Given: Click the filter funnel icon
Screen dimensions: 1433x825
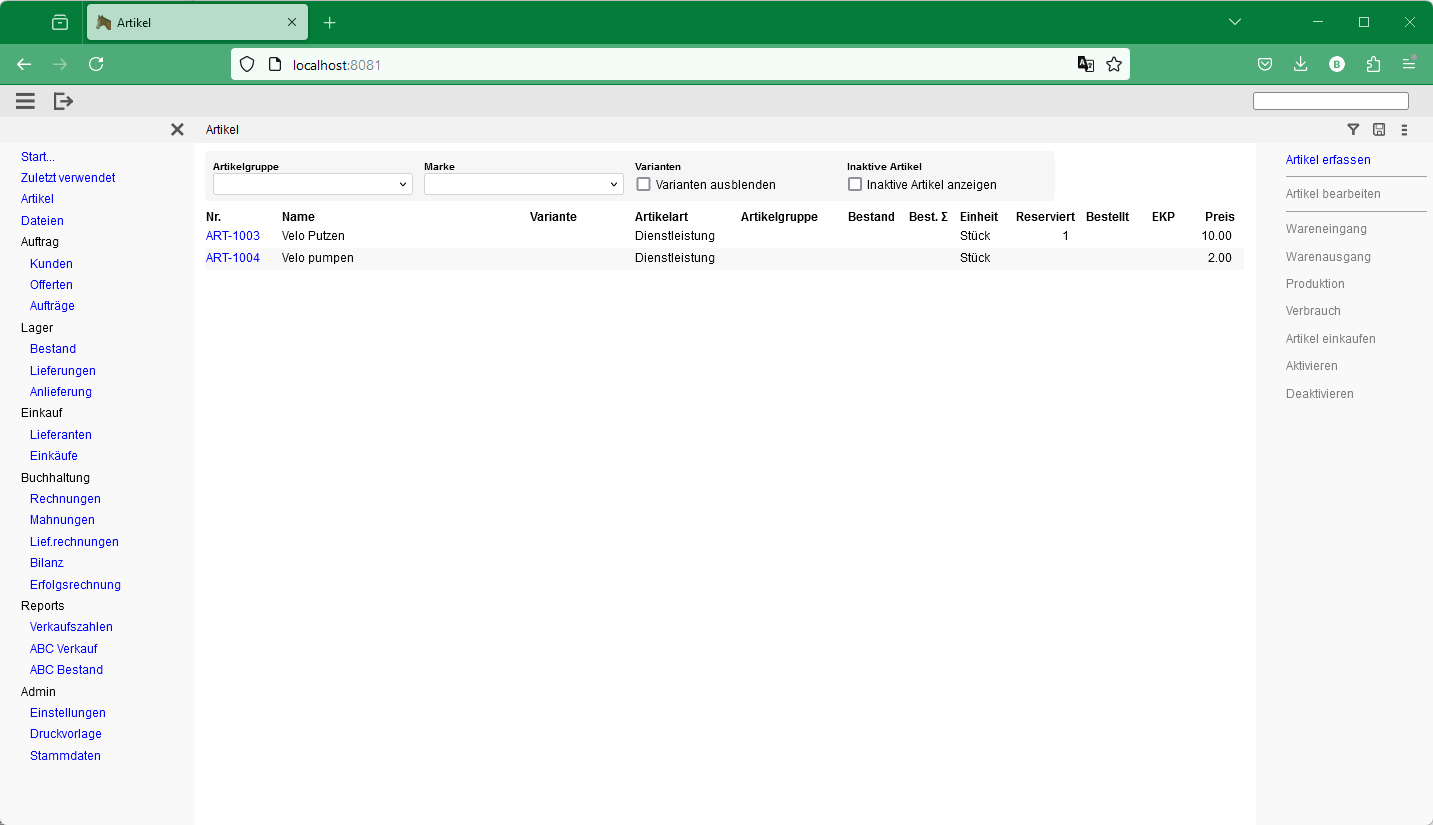Looking at the screenshot, I should tap(1353, 129).
